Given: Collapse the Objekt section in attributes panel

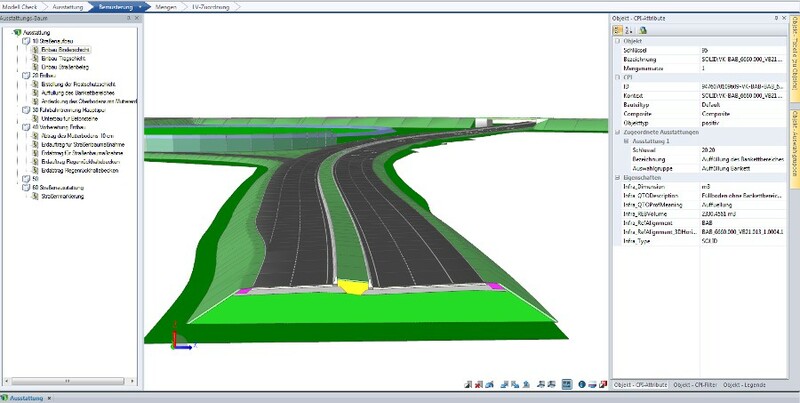Looking at the screenshot, I should click(615, 41).
